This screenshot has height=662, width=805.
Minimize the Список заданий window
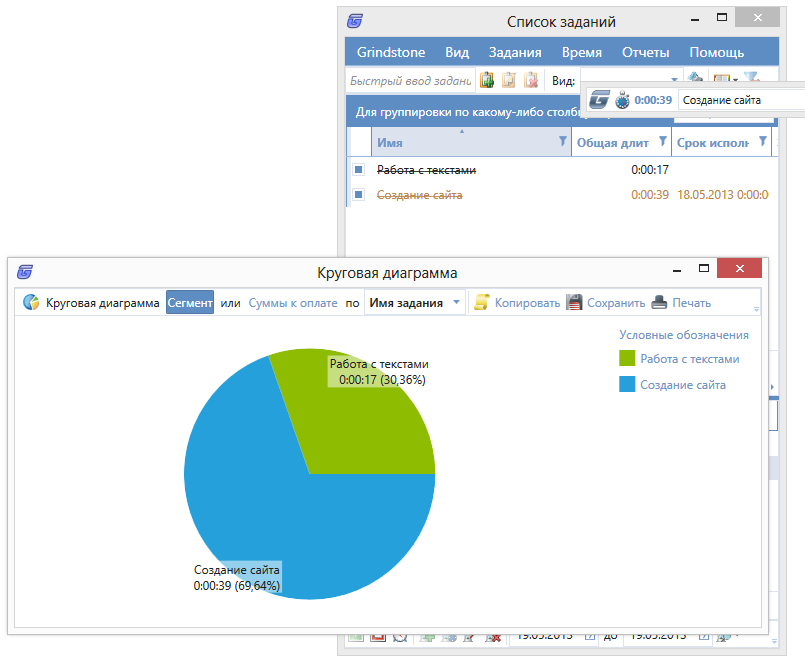pyautogui.click(x=695, y=19)
